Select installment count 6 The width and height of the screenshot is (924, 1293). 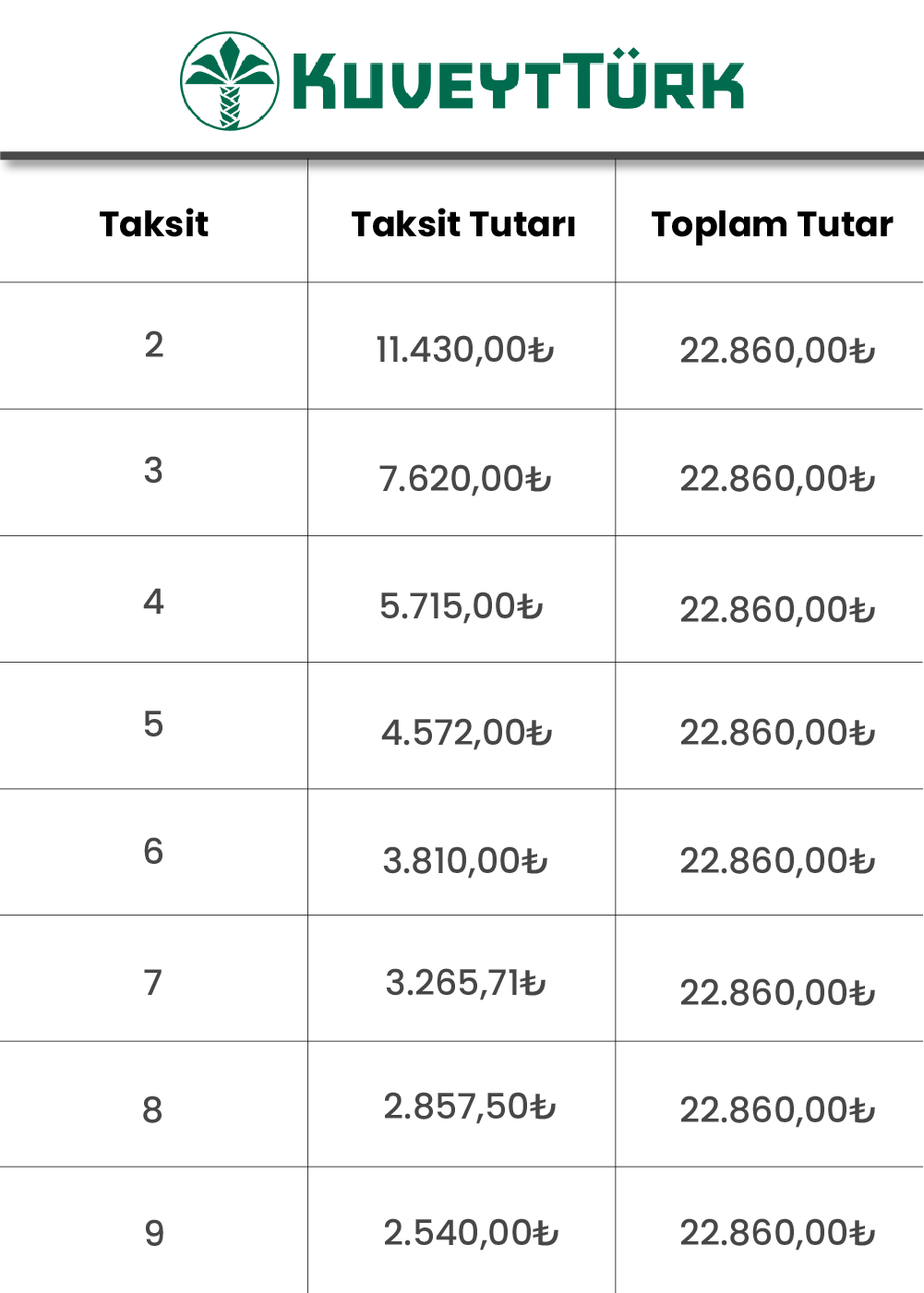[154, 851]
